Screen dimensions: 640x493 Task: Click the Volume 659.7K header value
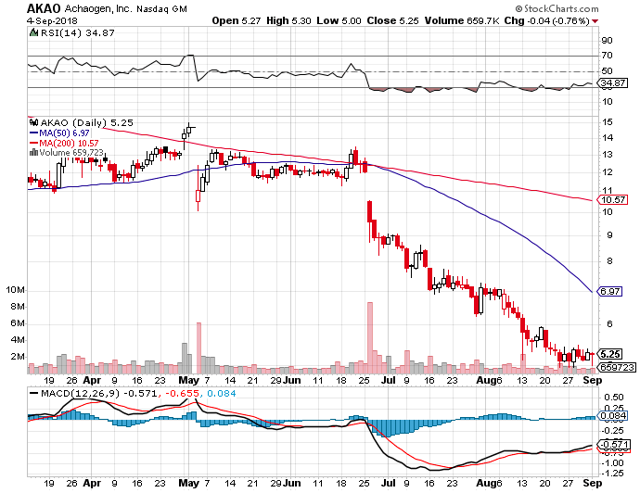pos(462,21)
